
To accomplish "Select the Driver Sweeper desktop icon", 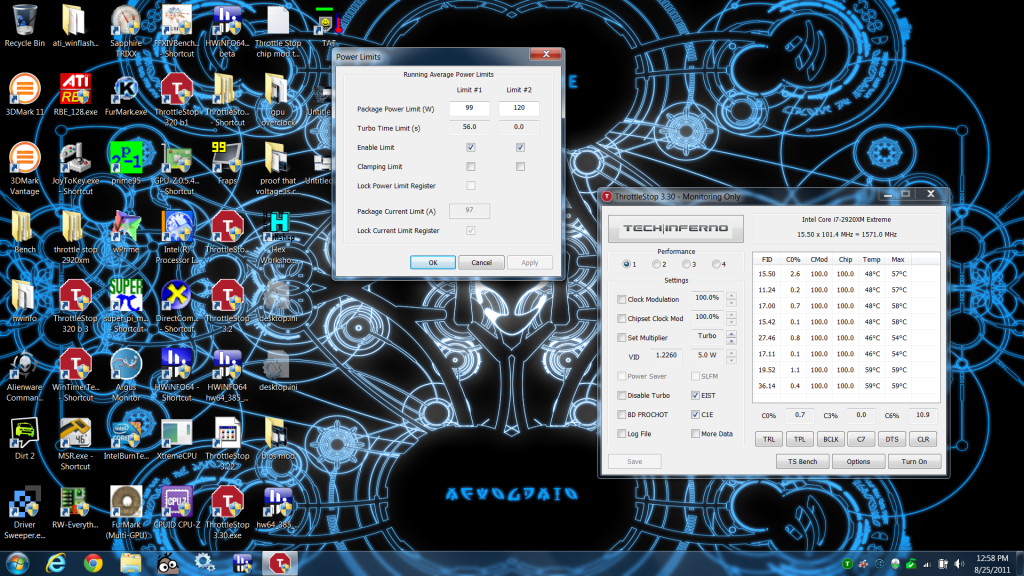I will [x=24, y=512].
